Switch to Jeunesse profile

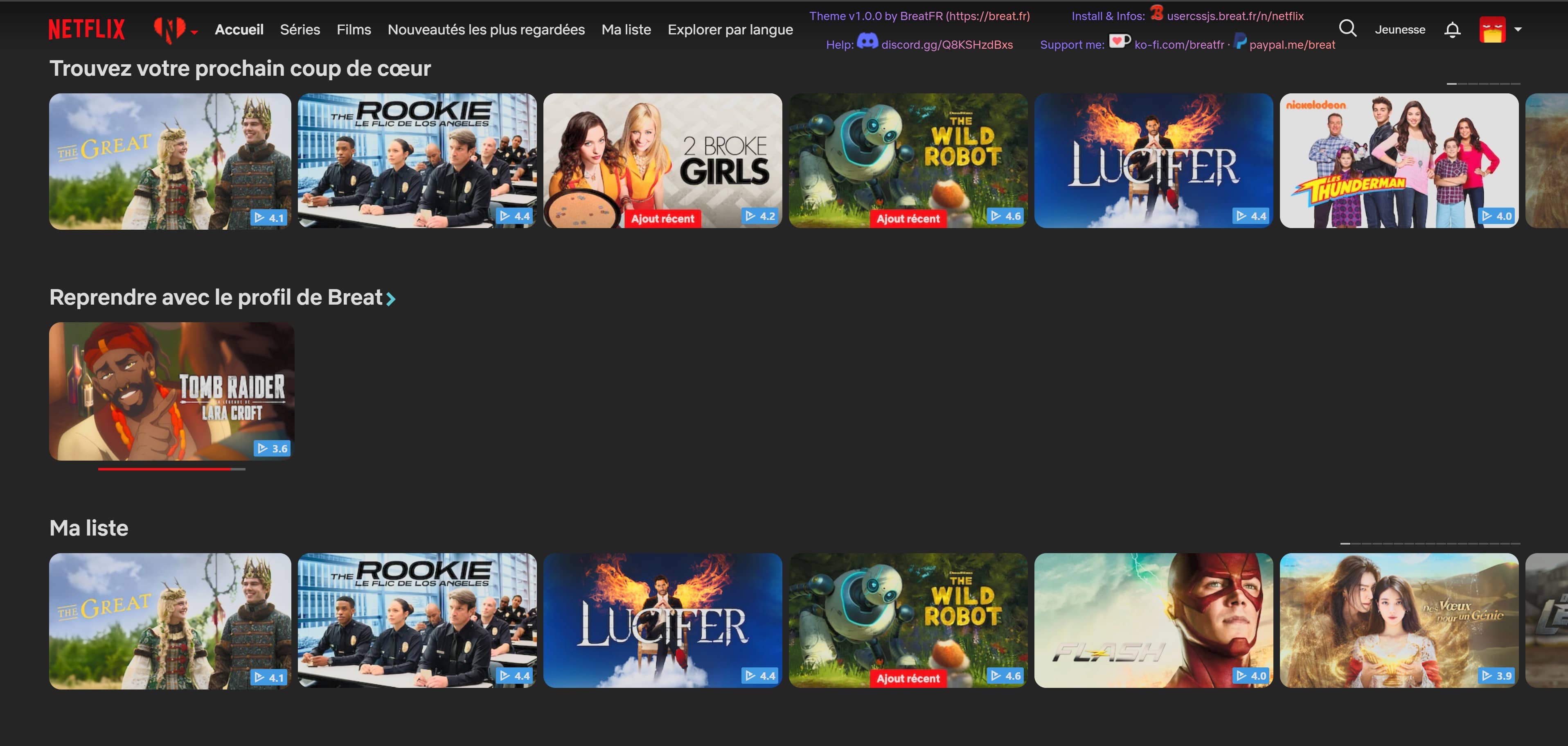pyautogui.click(x=1400, y=29)
